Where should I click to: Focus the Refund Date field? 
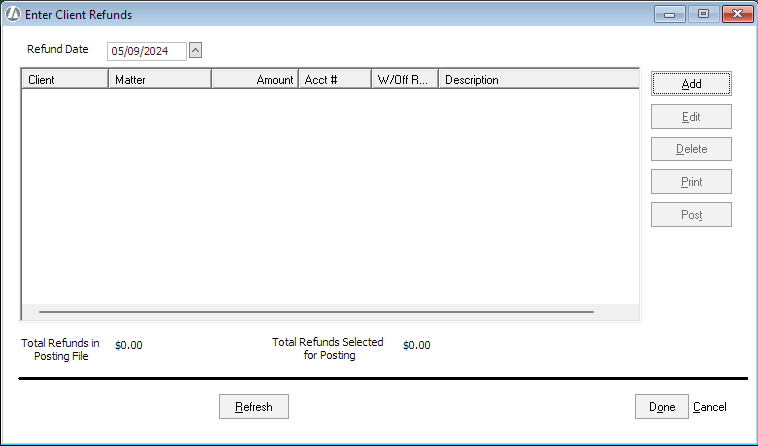coord(146,51)
